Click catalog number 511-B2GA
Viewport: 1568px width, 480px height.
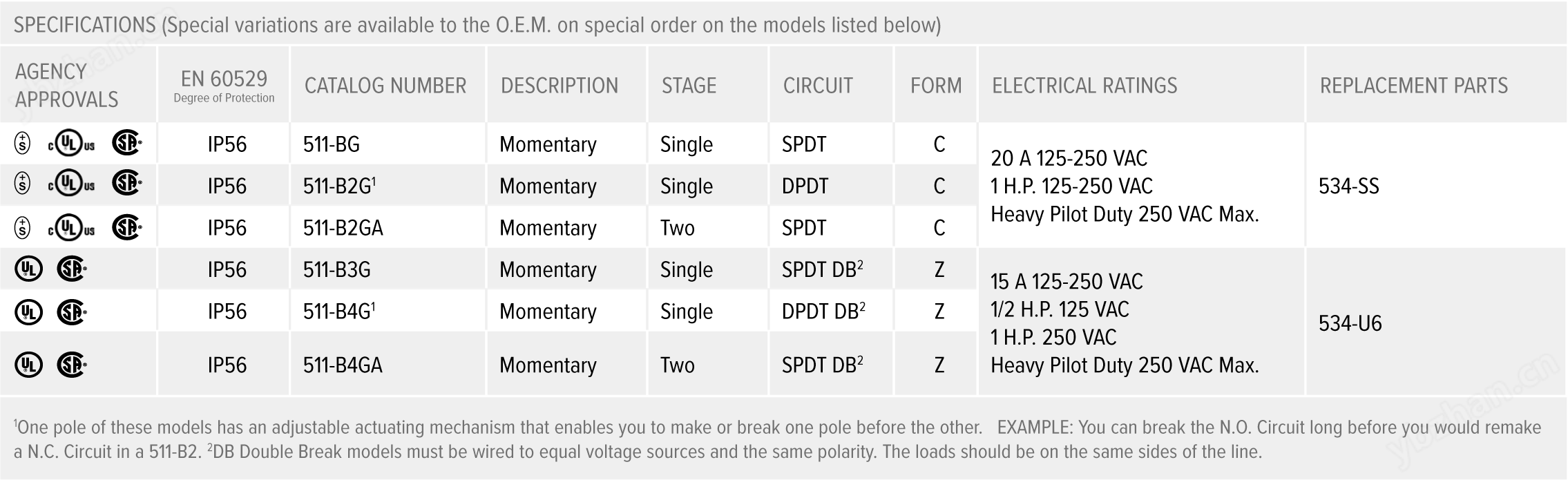pyautogui.click(x=343, y=228)
